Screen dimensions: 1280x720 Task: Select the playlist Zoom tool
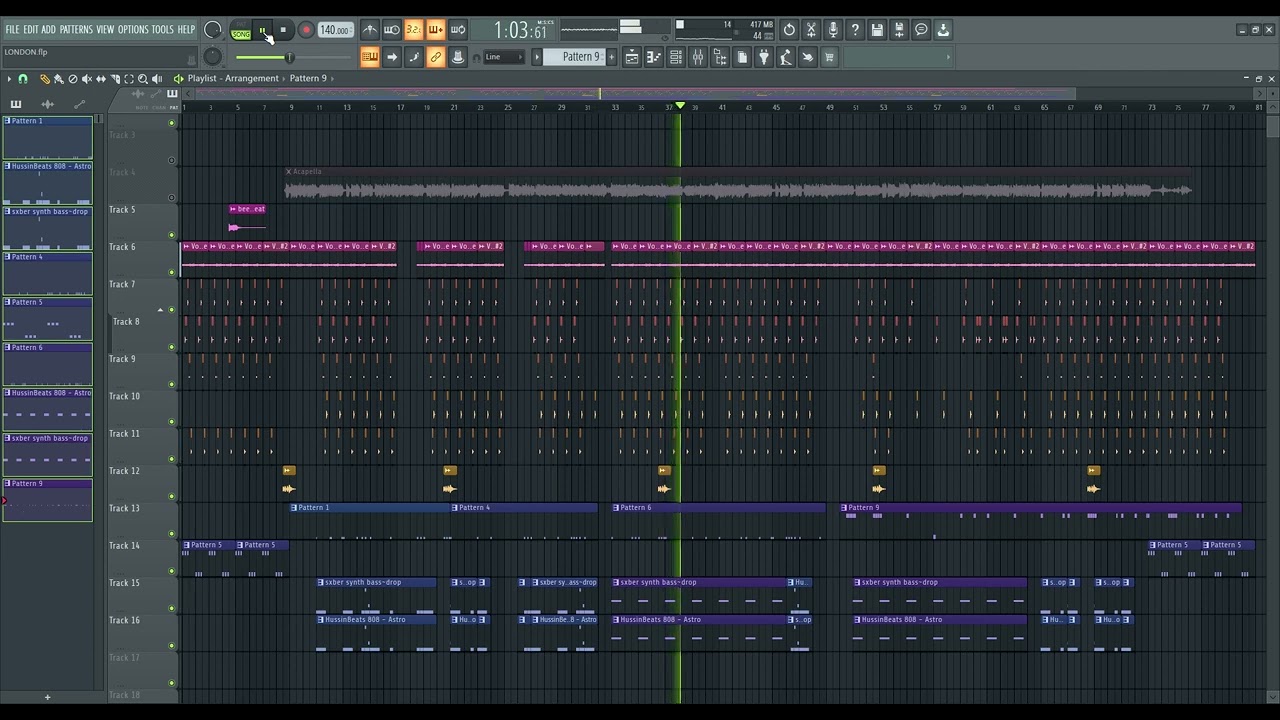[142, 78]
